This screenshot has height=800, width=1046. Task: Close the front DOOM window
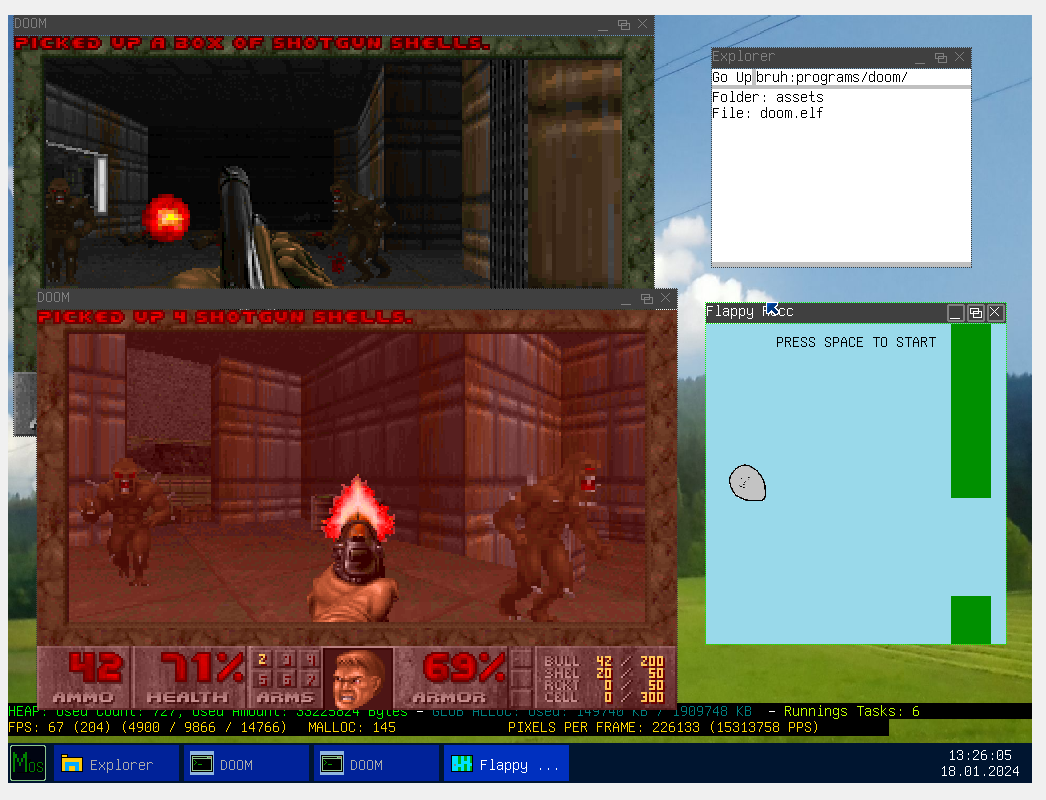tap(665, 298)
